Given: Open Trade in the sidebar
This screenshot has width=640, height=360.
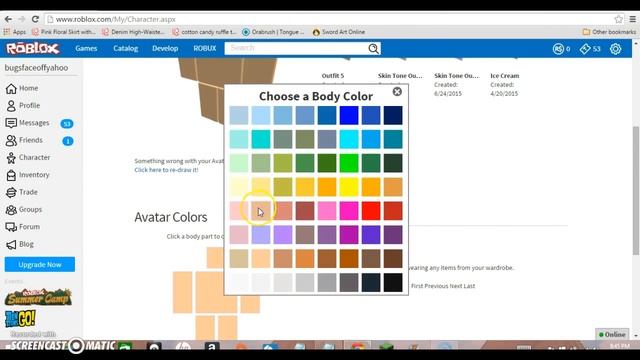Looking at the screenshot, I should click(22, 192).
